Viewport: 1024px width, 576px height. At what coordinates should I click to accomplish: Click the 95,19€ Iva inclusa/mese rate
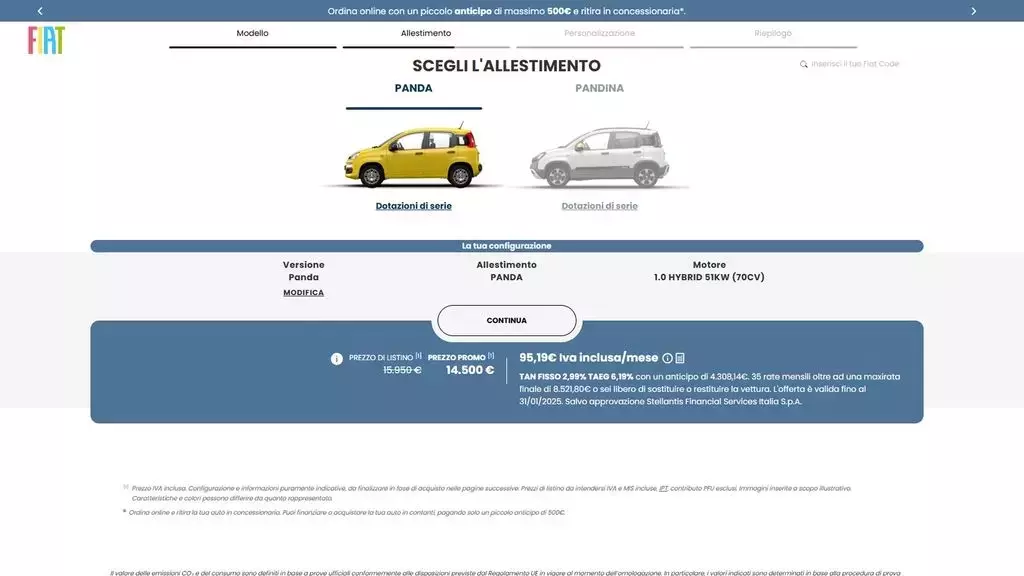[x=588, y=358]
